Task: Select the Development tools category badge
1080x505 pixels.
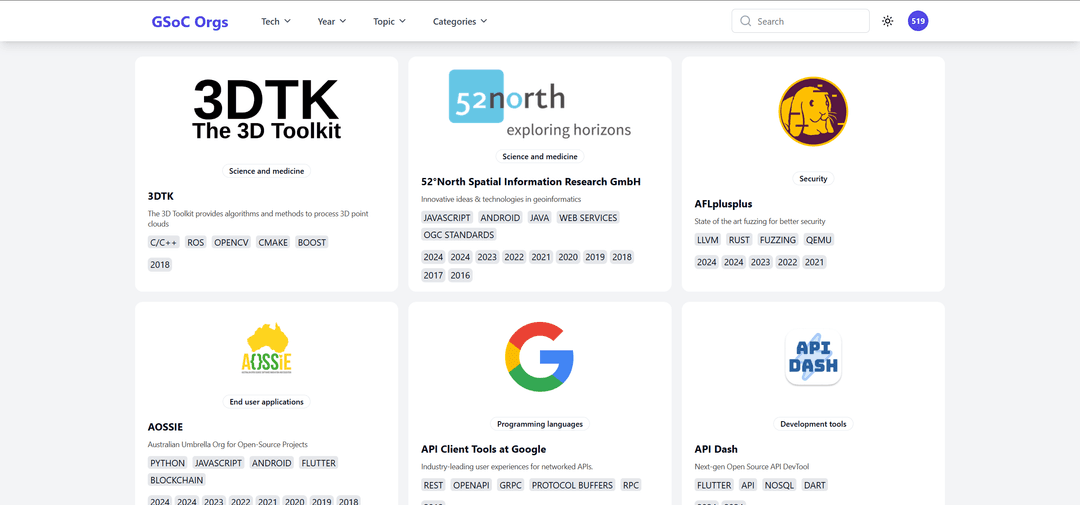Action: tap(813, 424)
